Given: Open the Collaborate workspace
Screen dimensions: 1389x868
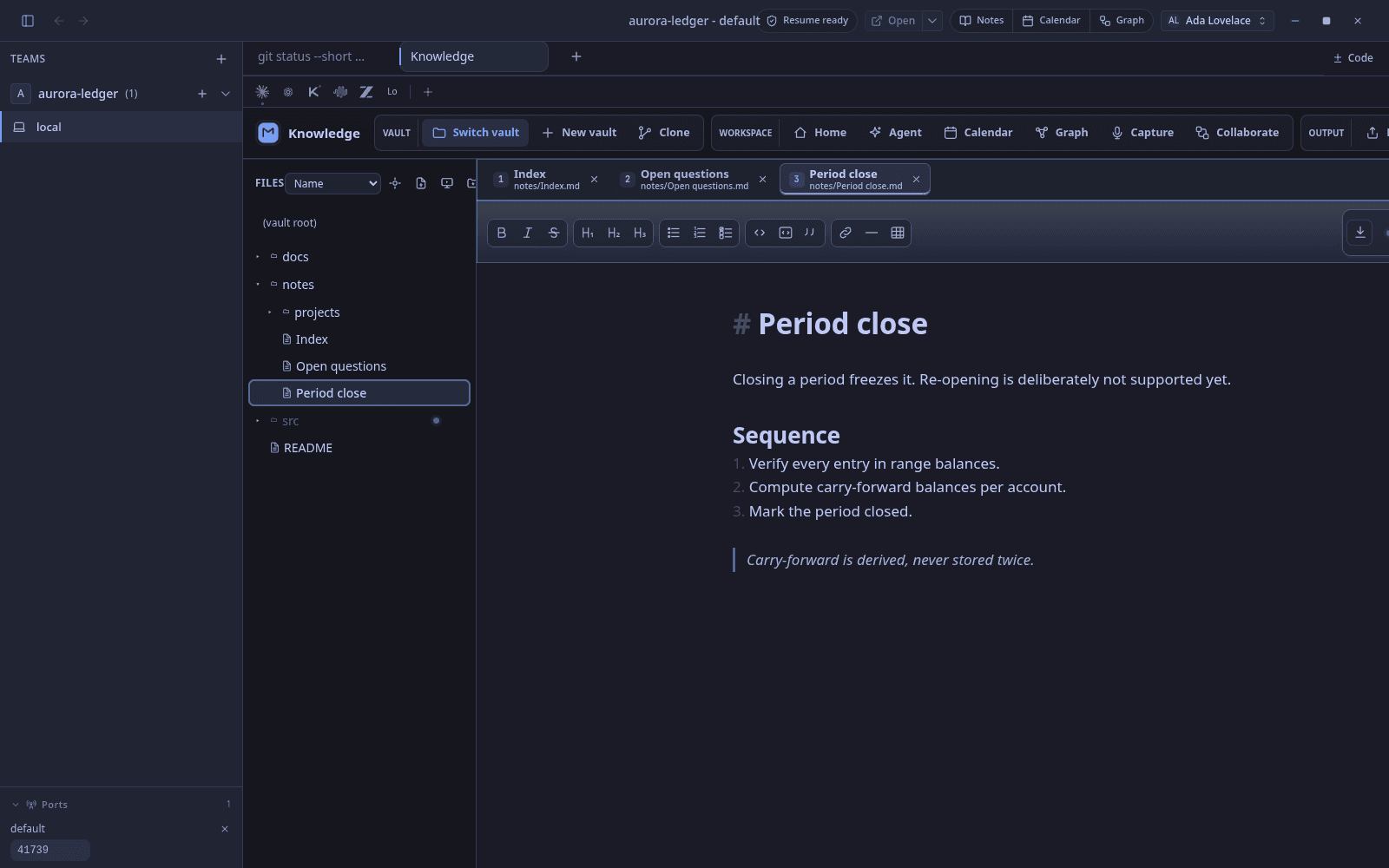Looking at the screenshot, I should 1237,133.
